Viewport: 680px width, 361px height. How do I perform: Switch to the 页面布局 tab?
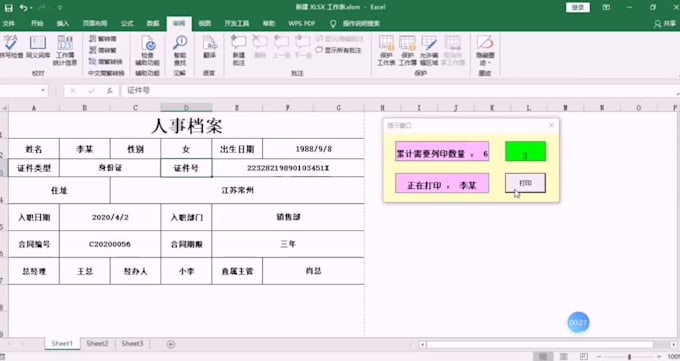point(95,23)
